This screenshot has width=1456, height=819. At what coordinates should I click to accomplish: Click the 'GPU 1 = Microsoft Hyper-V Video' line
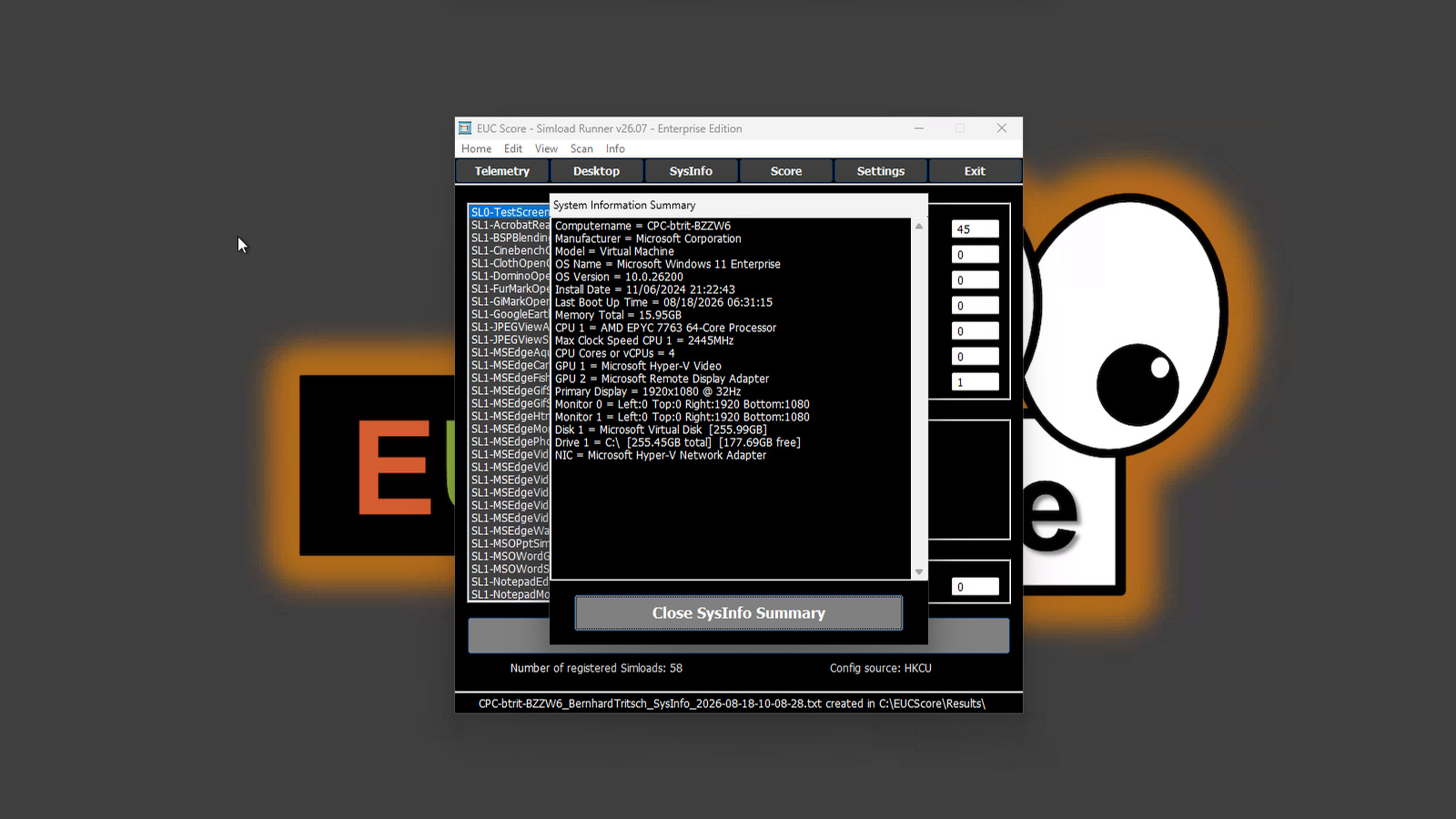click(638, 366)
